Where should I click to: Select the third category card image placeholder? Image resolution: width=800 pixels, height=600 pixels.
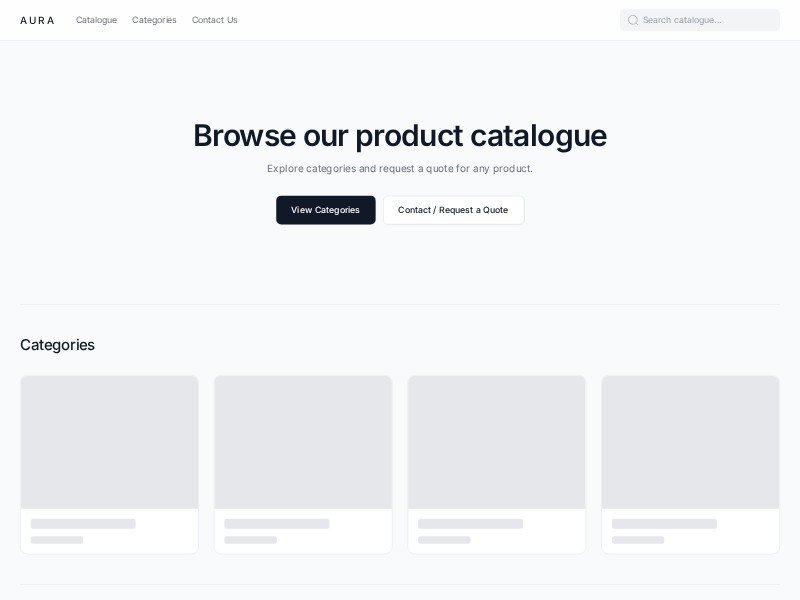click(x=497, y=442)
